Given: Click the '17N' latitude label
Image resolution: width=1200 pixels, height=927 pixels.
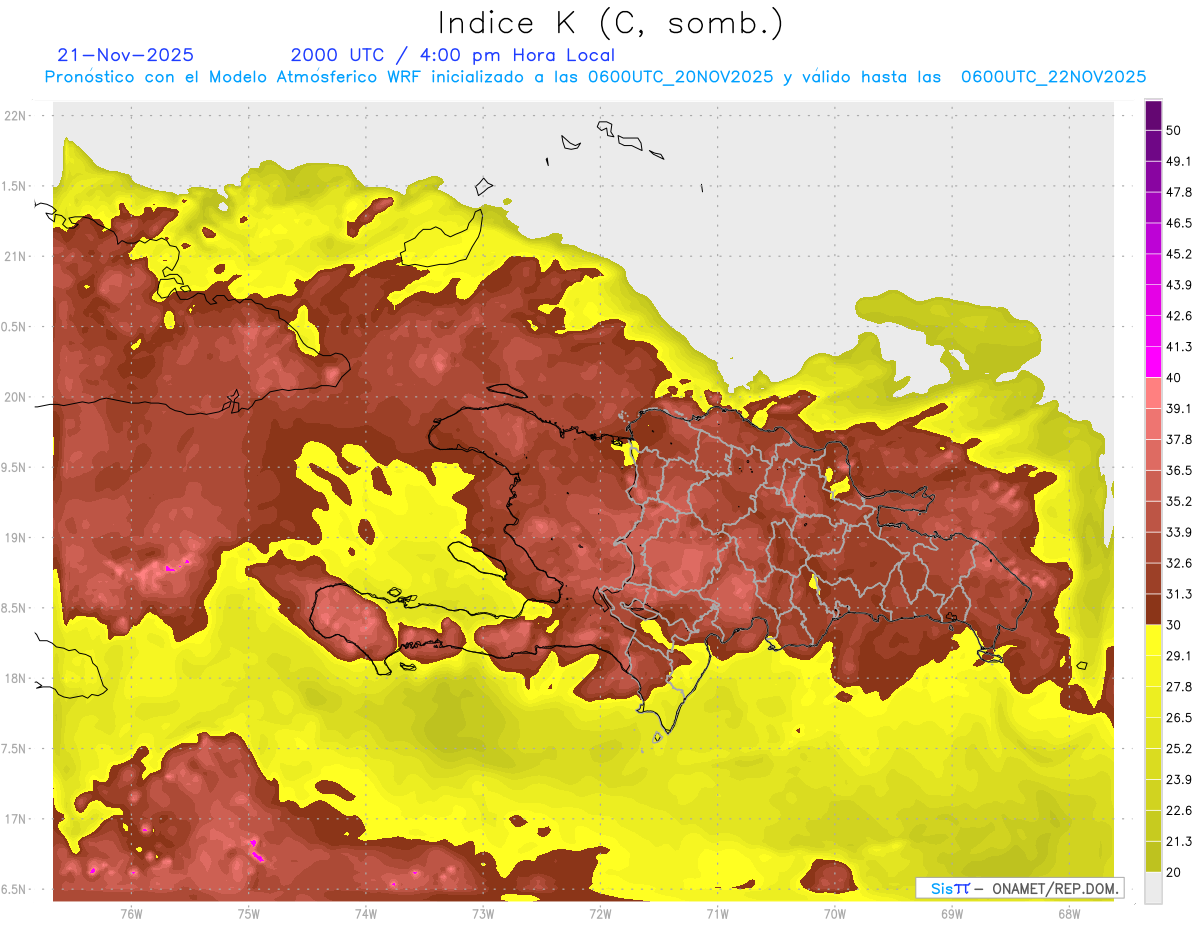Looking at the screenshot, I should 16,819.
